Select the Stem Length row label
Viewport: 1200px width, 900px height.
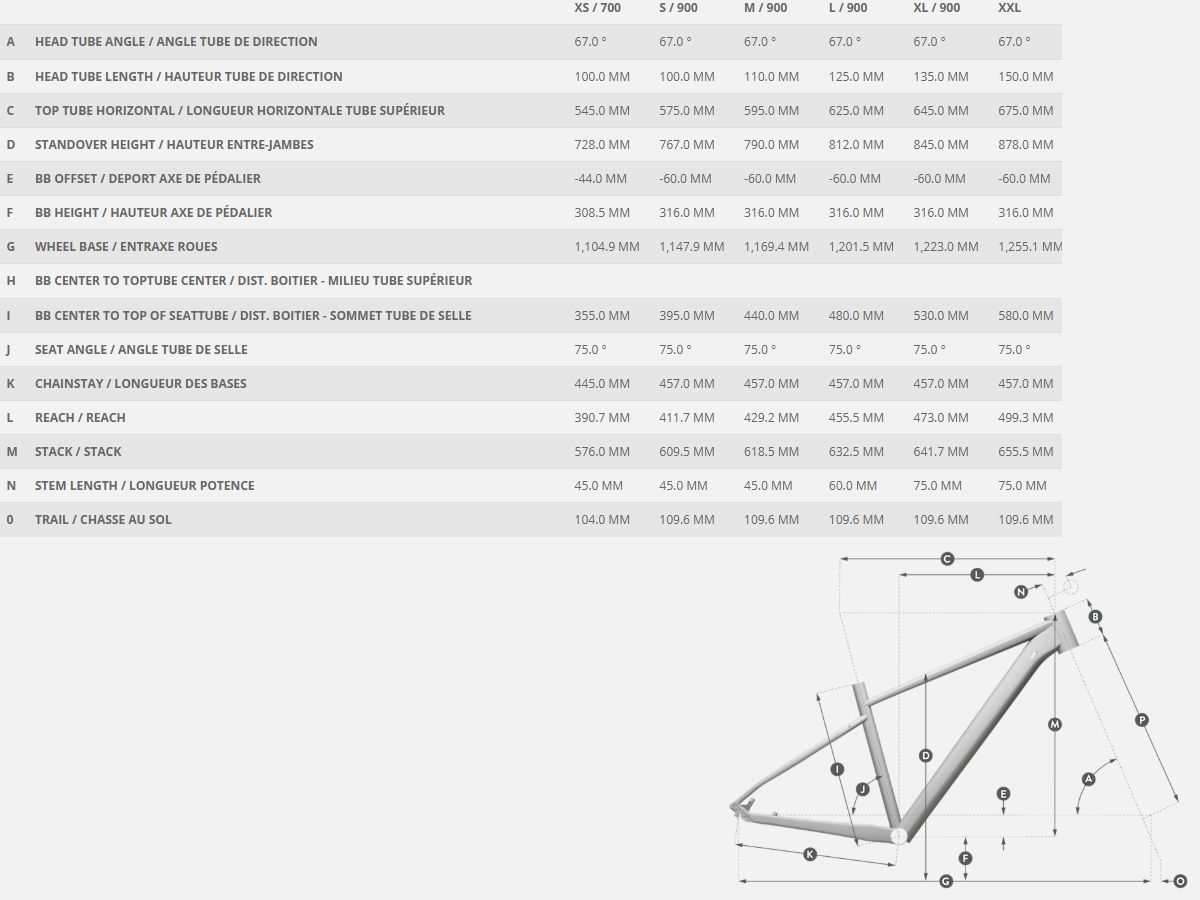tap(145, 486)
